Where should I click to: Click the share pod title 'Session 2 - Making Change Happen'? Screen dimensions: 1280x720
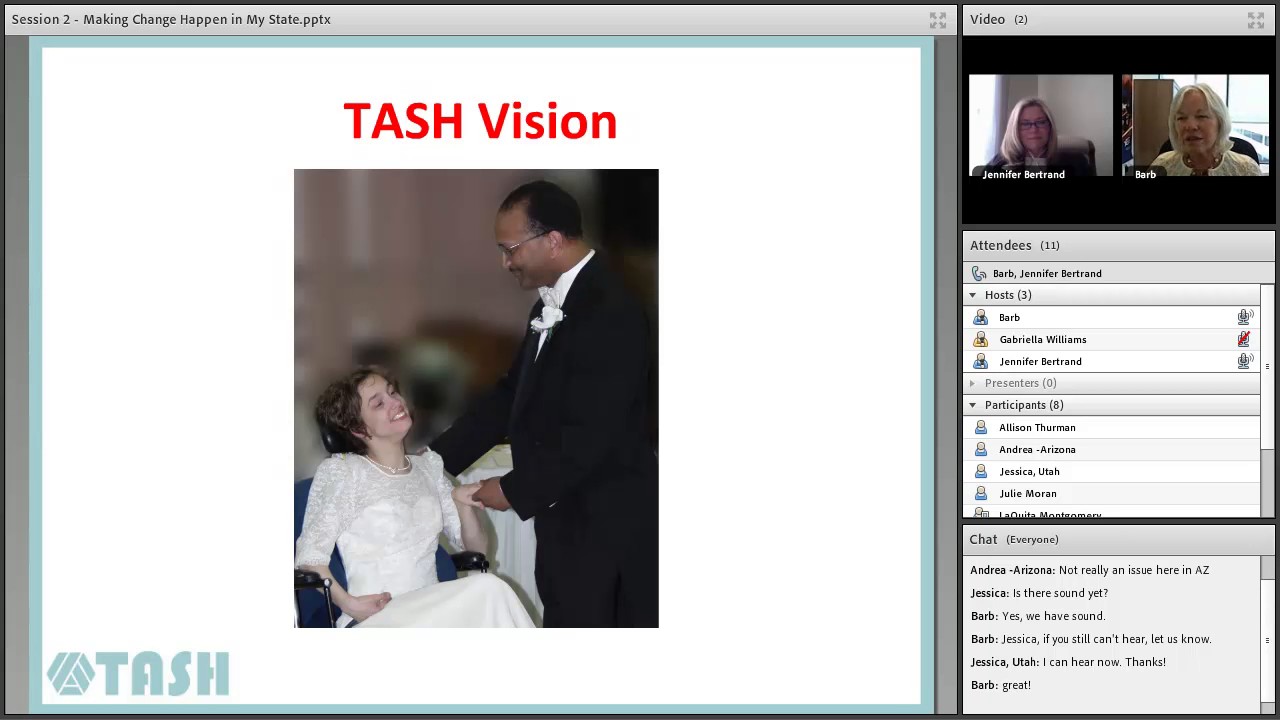tap(171, 19)
